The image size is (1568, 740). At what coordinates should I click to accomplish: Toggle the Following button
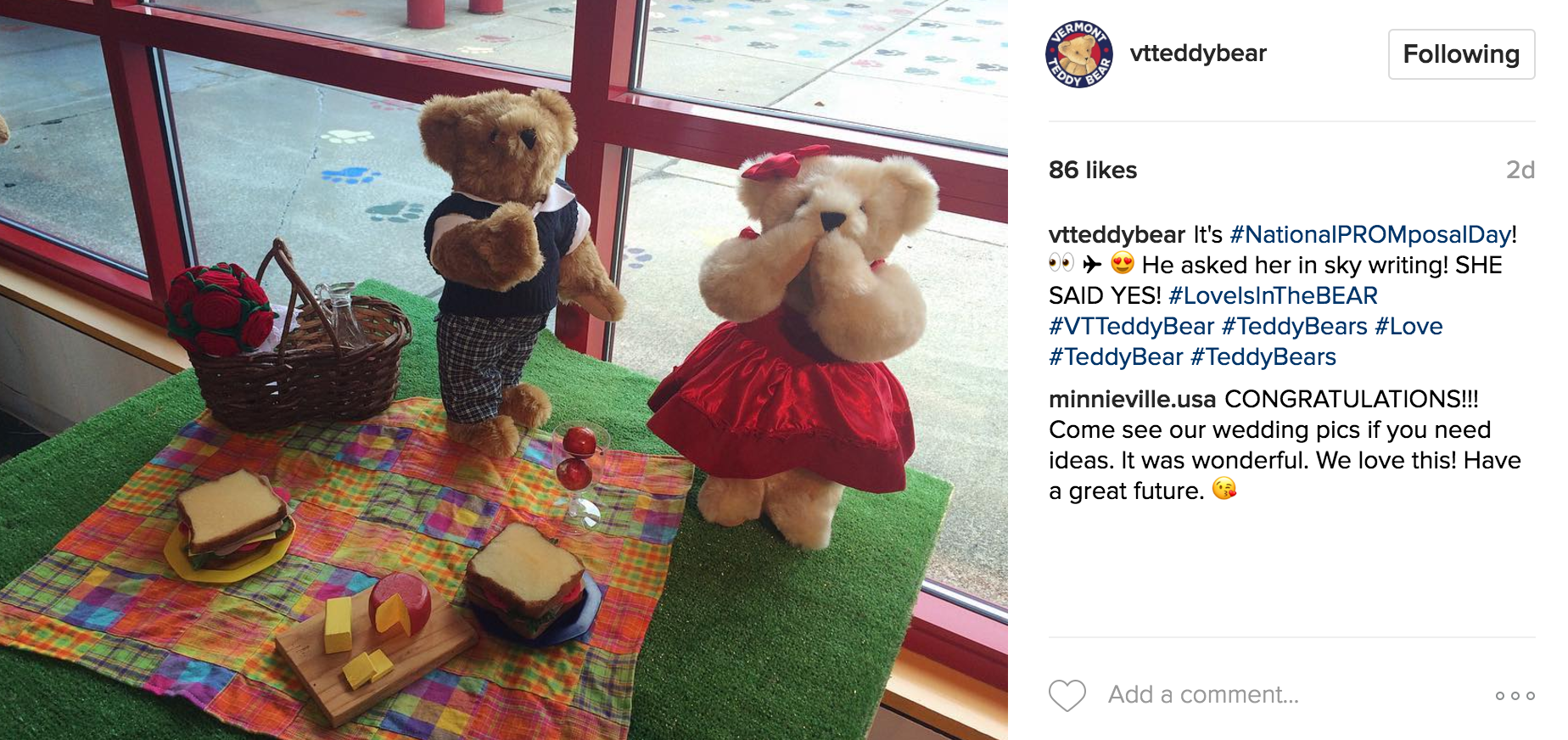1461,54
